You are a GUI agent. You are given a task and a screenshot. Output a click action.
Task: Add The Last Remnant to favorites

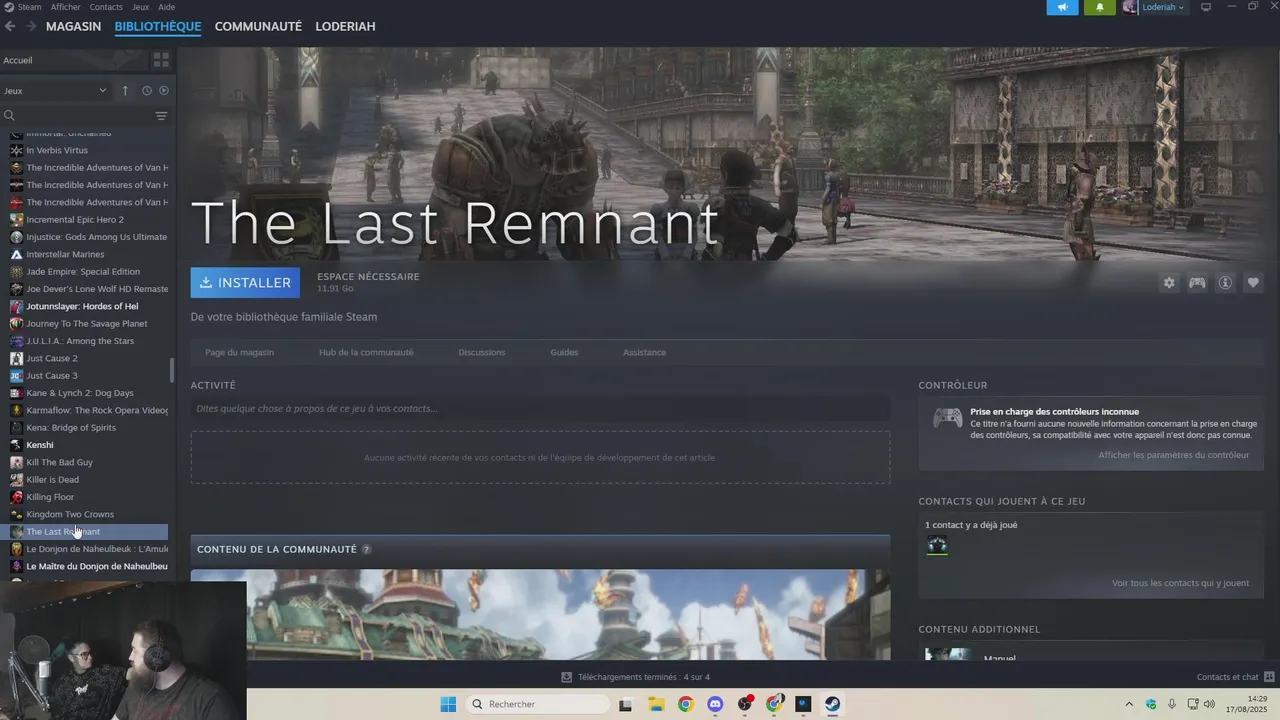(x=1253, y=283)
